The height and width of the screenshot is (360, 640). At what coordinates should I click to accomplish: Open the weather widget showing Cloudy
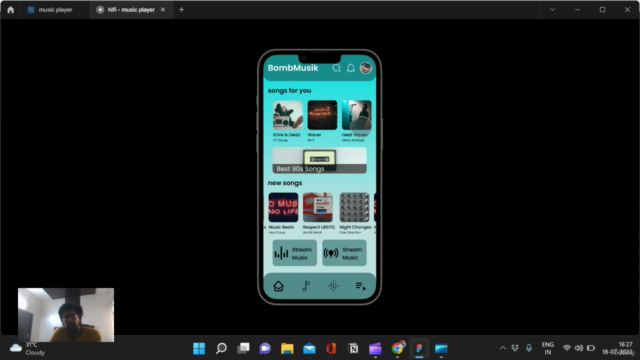coord(27,349)
